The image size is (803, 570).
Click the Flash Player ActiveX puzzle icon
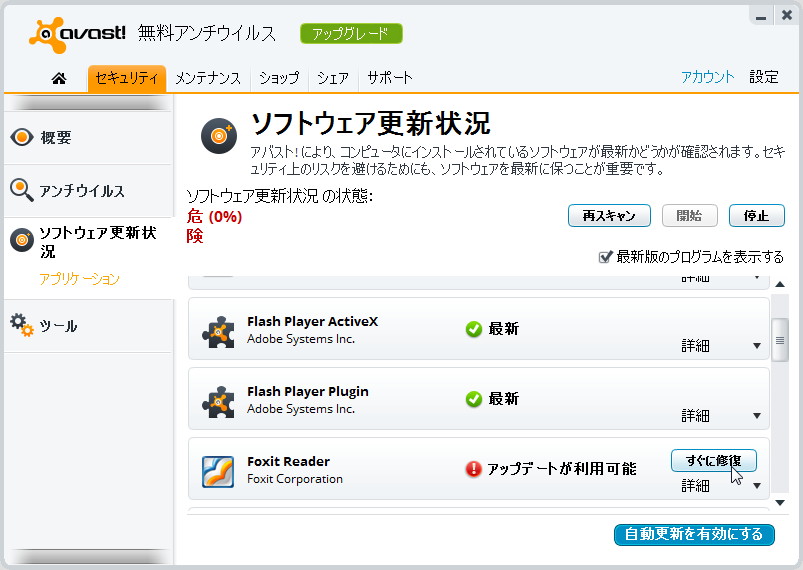218,332
